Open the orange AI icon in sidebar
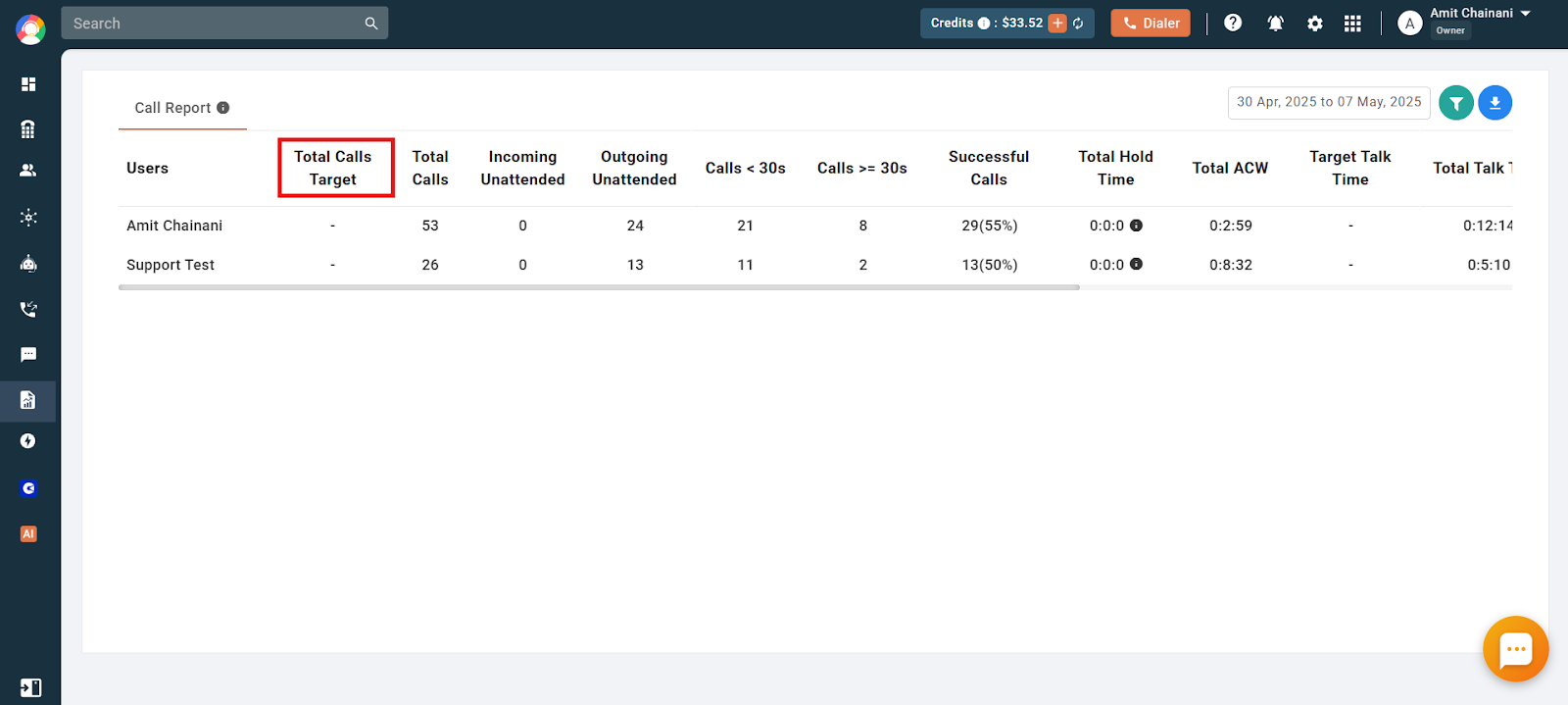The height and width of the screenshot is (705, 1568). 28,534
